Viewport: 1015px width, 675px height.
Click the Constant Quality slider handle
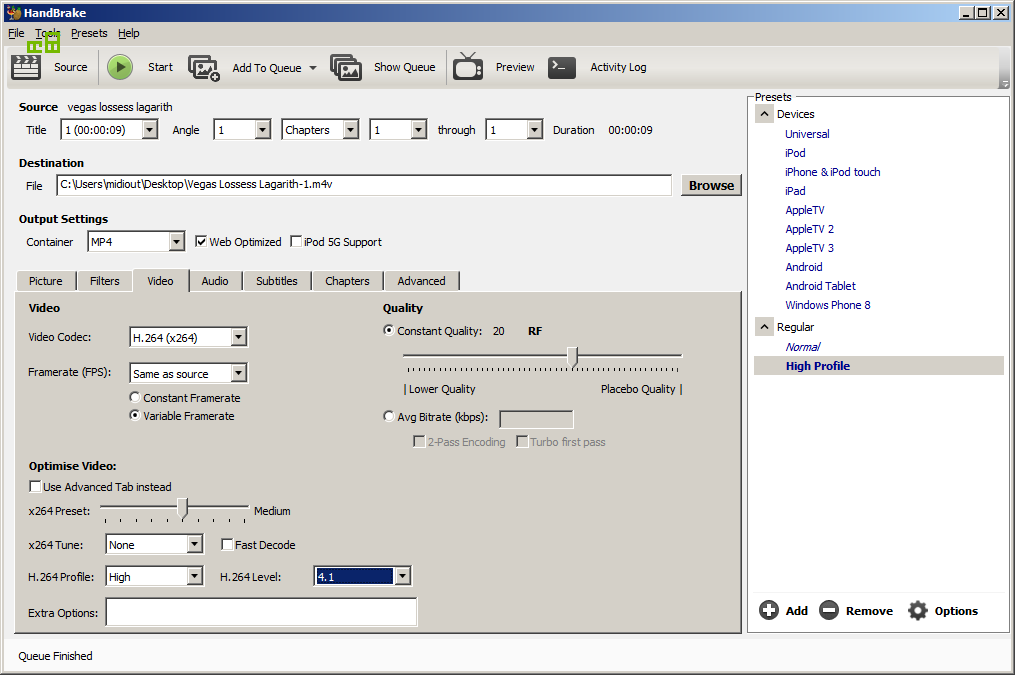point(572,357)
